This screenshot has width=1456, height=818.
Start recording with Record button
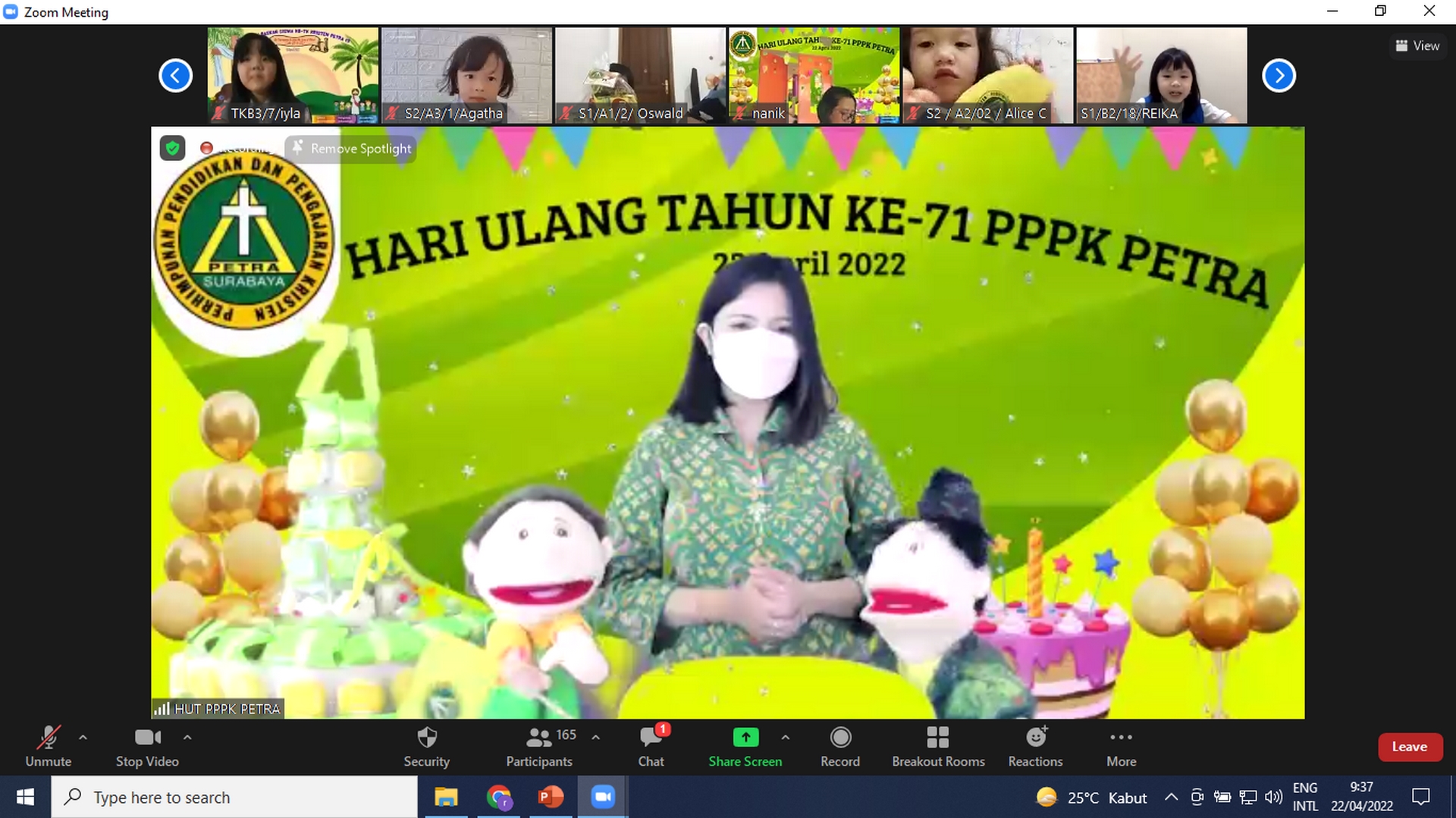[840, 747]
